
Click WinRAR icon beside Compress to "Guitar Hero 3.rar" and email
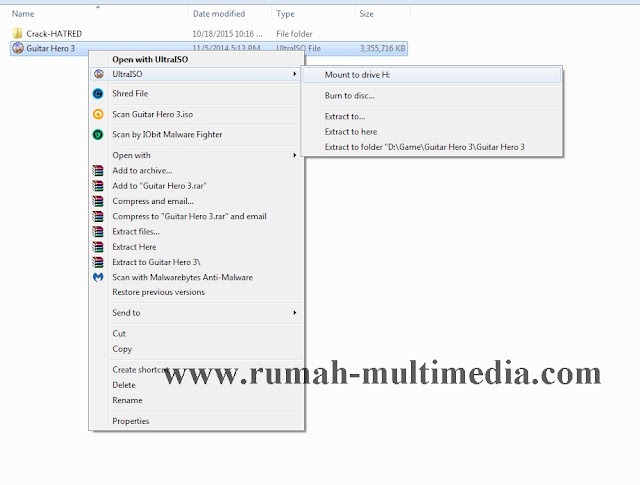pos(98,216)
